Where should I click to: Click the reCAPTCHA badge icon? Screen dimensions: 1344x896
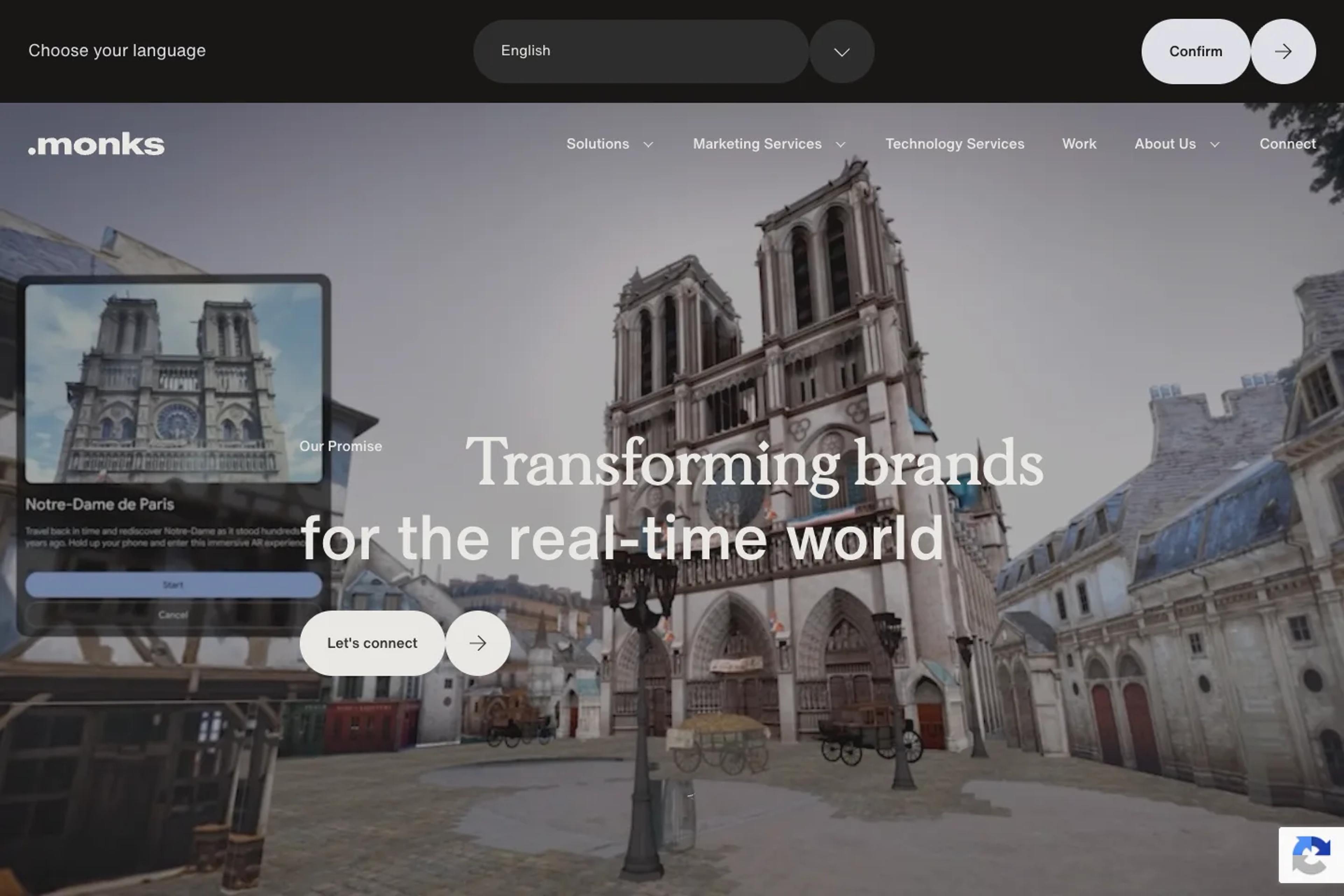pos(1311,855)
